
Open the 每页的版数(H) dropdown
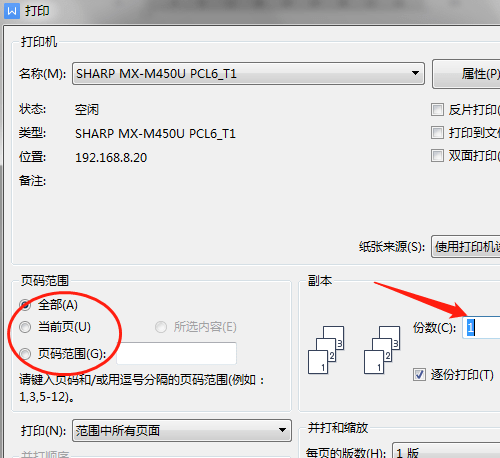(x=446, y=452)
